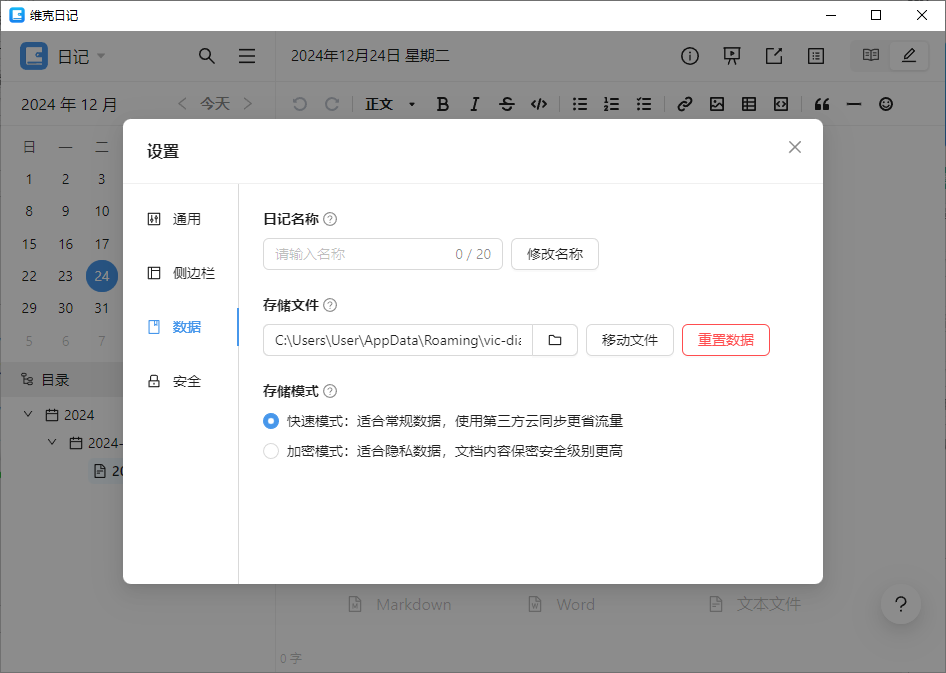Click the outline list icon in header
The height and width of the screenshot is (673, 946).
tap(816, 56)
